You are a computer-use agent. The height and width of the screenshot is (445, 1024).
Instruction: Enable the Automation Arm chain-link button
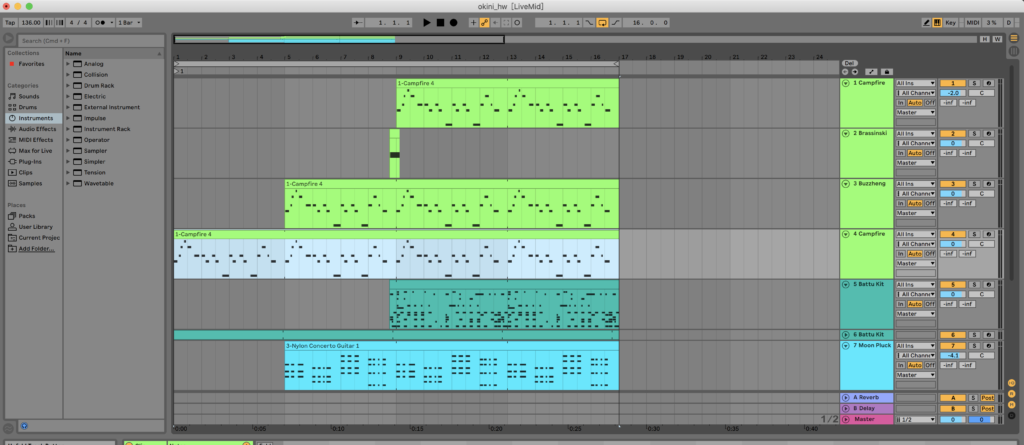[493, 22]
